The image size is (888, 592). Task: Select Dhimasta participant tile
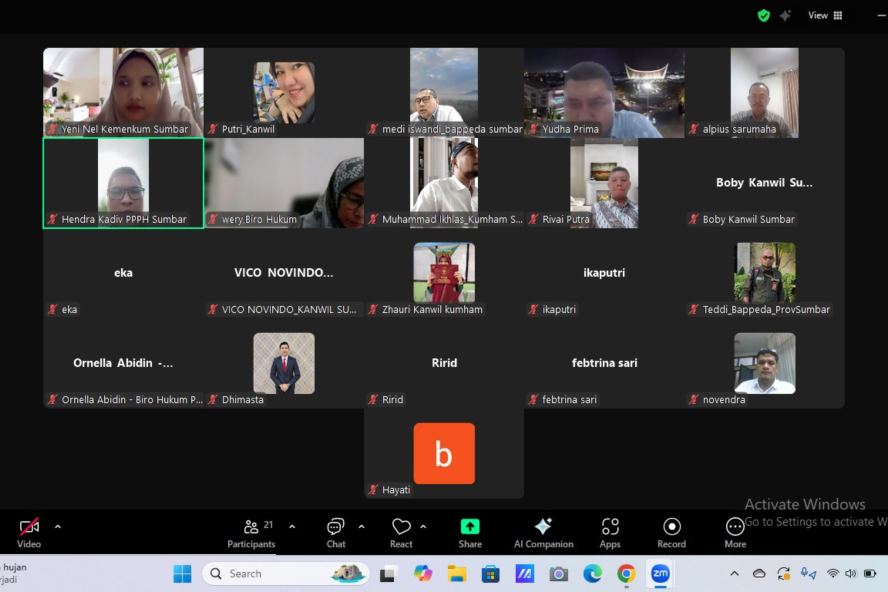pos(284,363)
